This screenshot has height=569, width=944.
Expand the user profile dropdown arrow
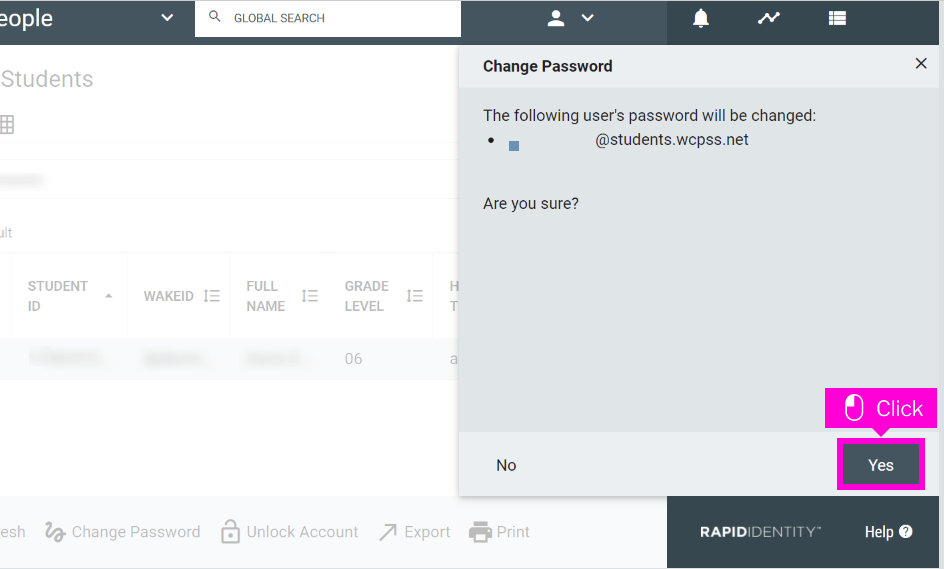(588, 18)
